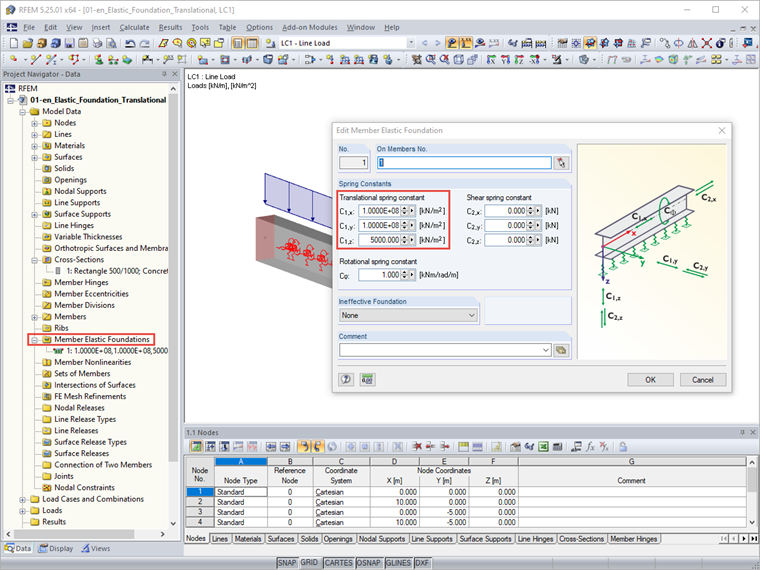Open the Add-on Modules menu
Screen dimensions: 760x570
pos(310,28)
